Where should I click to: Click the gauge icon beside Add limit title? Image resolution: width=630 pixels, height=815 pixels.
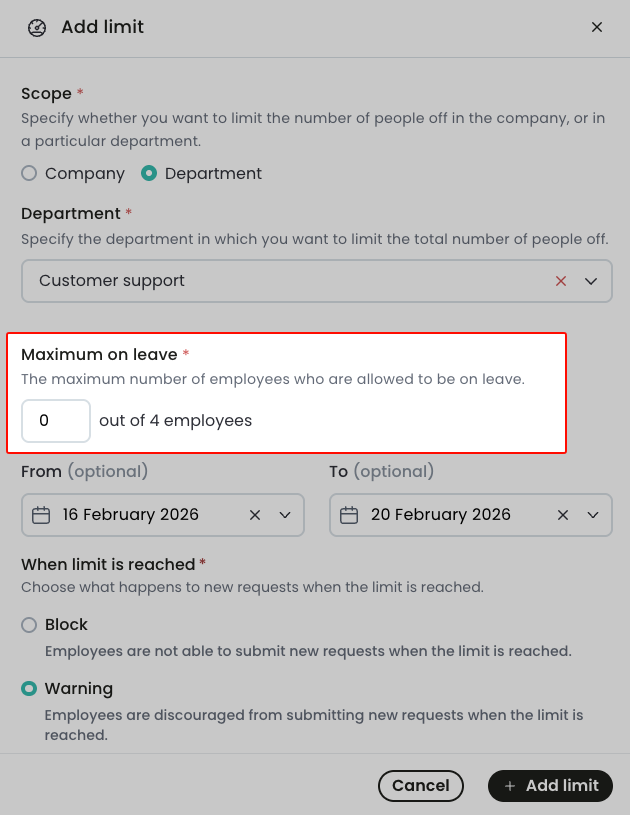click(x=36, y=28)
